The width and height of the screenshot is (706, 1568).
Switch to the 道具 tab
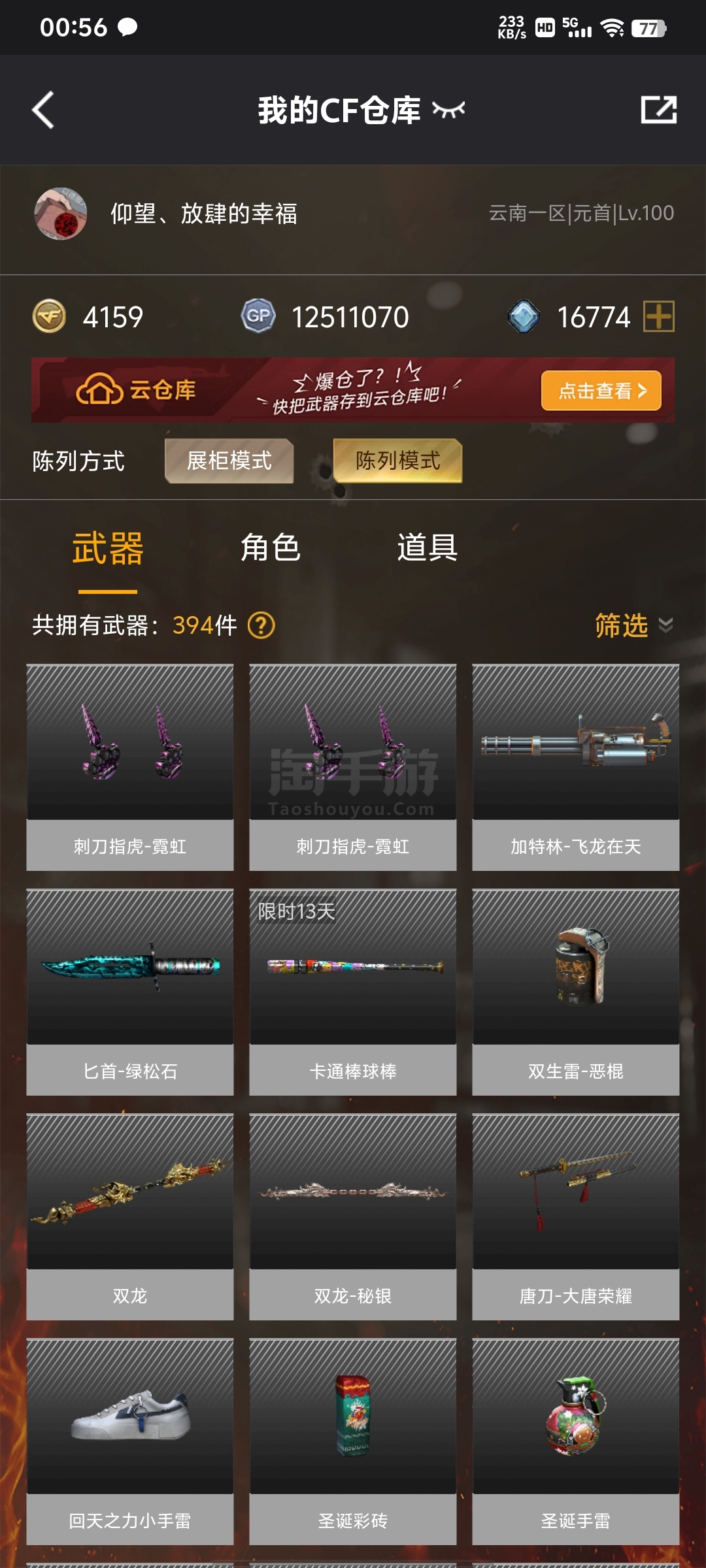click(x=427, y=547)
